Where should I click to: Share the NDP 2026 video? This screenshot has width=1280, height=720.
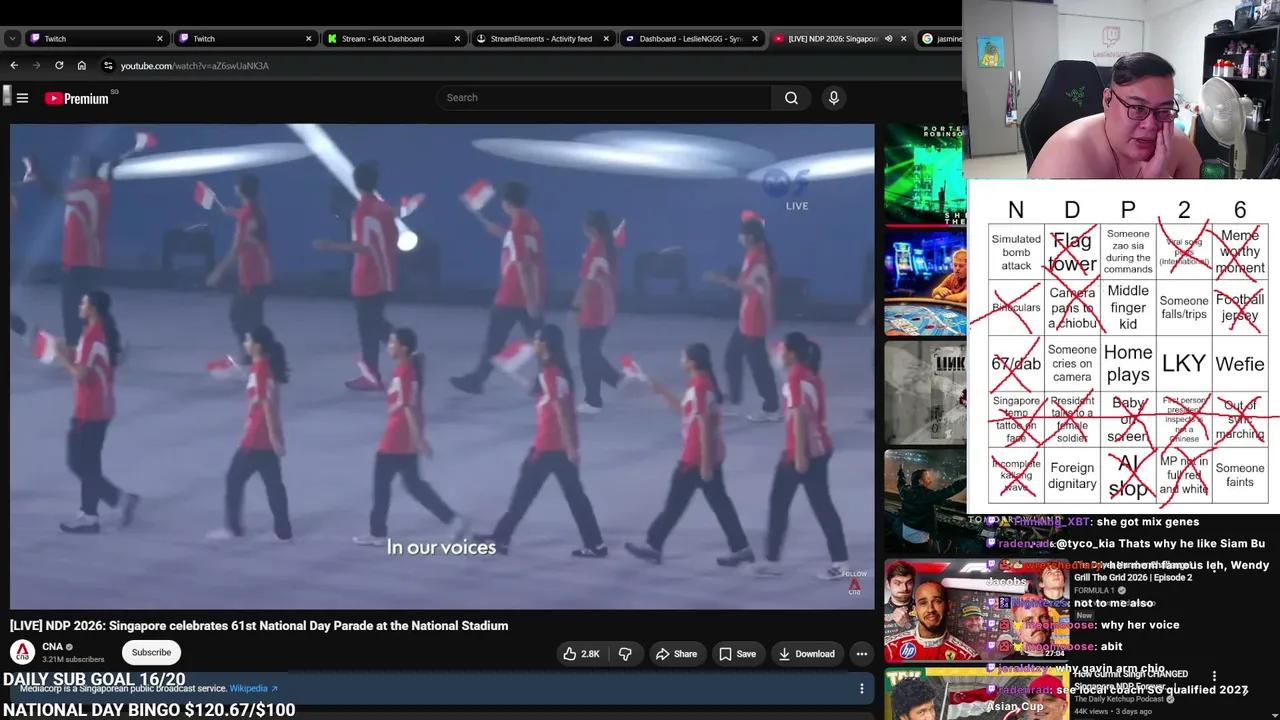(676, 654)
